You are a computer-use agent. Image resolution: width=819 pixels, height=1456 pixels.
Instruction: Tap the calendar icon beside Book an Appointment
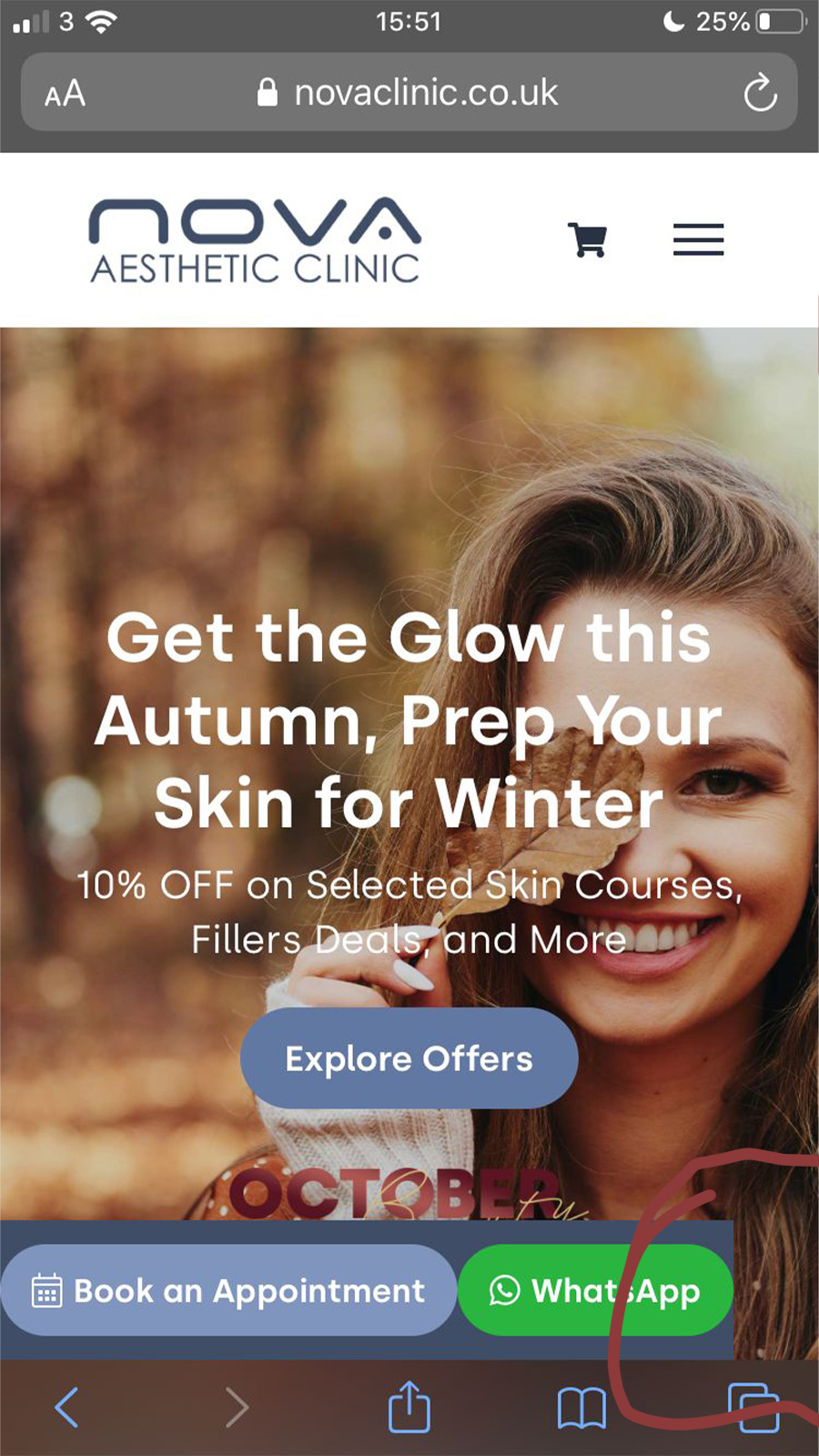click(47, 1291)
